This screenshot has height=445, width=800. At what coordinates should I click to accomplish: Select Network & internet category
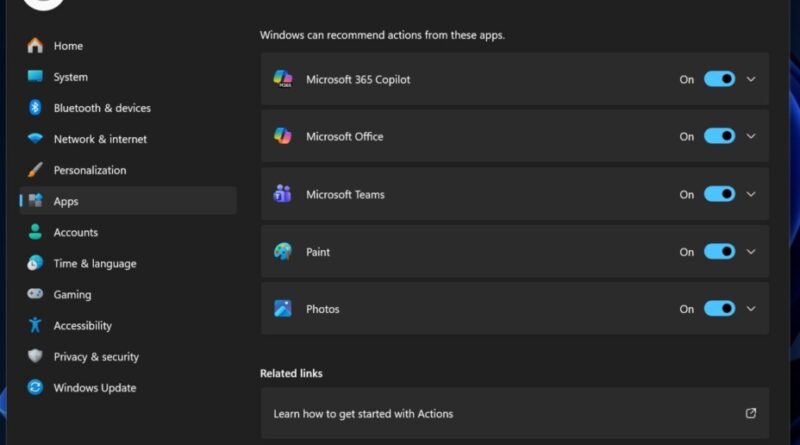click(128, 139)
